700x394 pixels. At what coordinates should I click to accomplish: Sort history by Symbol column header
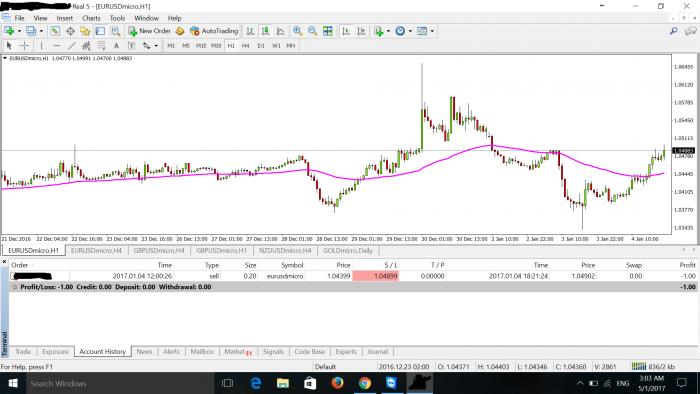click(x=292, y=265)
